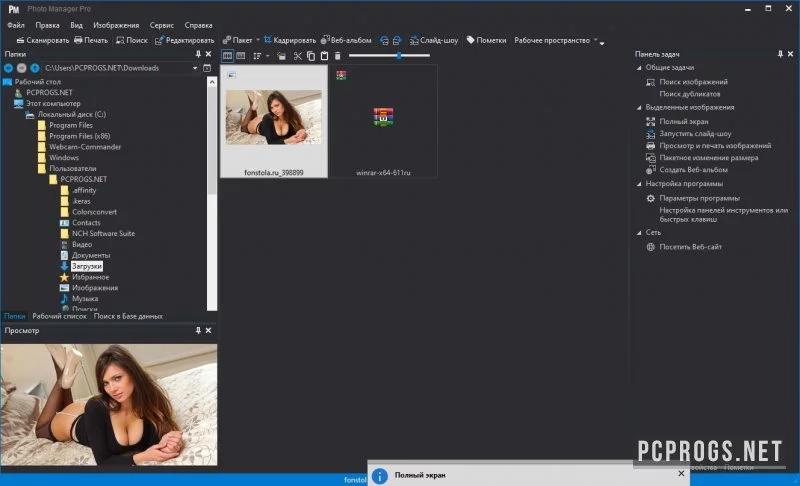Collapse the Сеть section
This screenshot has width=800, height=486.
pos(639,233)
